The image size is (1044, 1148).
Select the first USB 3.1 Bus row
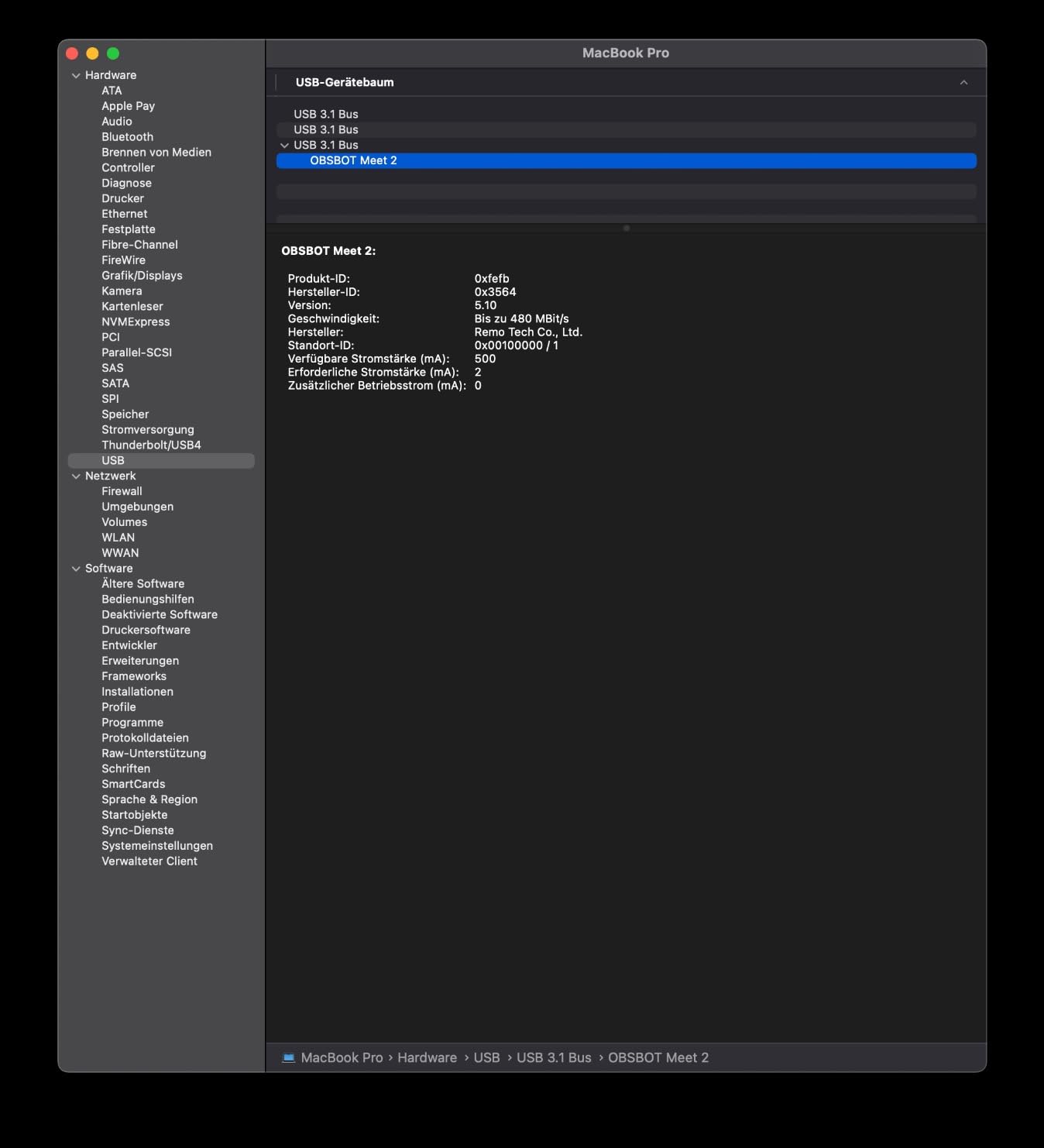(626, 114)
